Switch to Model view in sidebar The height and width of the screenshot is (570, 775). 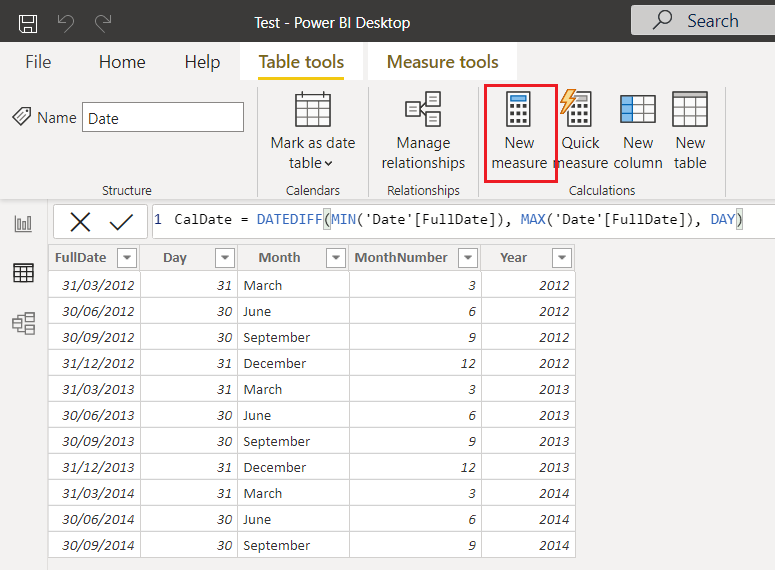click(x=23, y=323)
